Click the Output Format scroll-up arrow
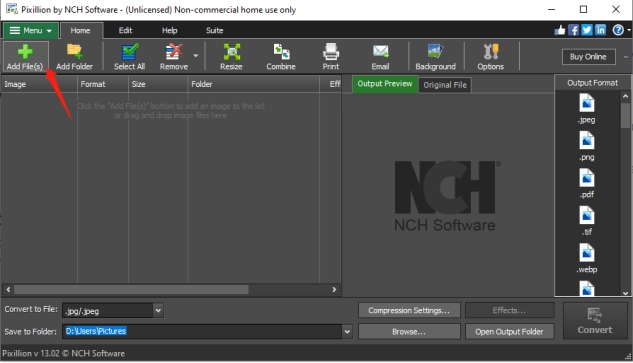 point(625,96)
